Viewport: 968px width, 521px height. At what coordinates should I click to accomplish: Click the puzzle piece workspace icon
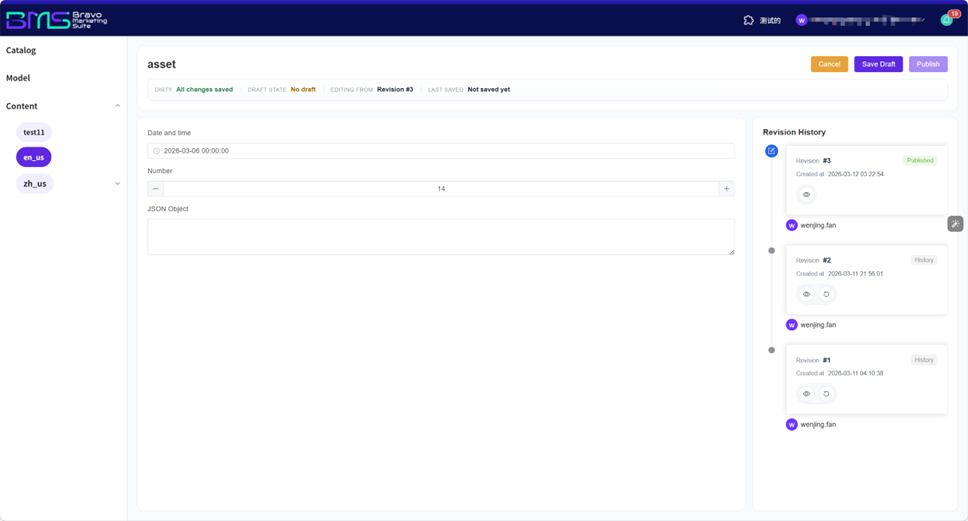click(748, 20)
